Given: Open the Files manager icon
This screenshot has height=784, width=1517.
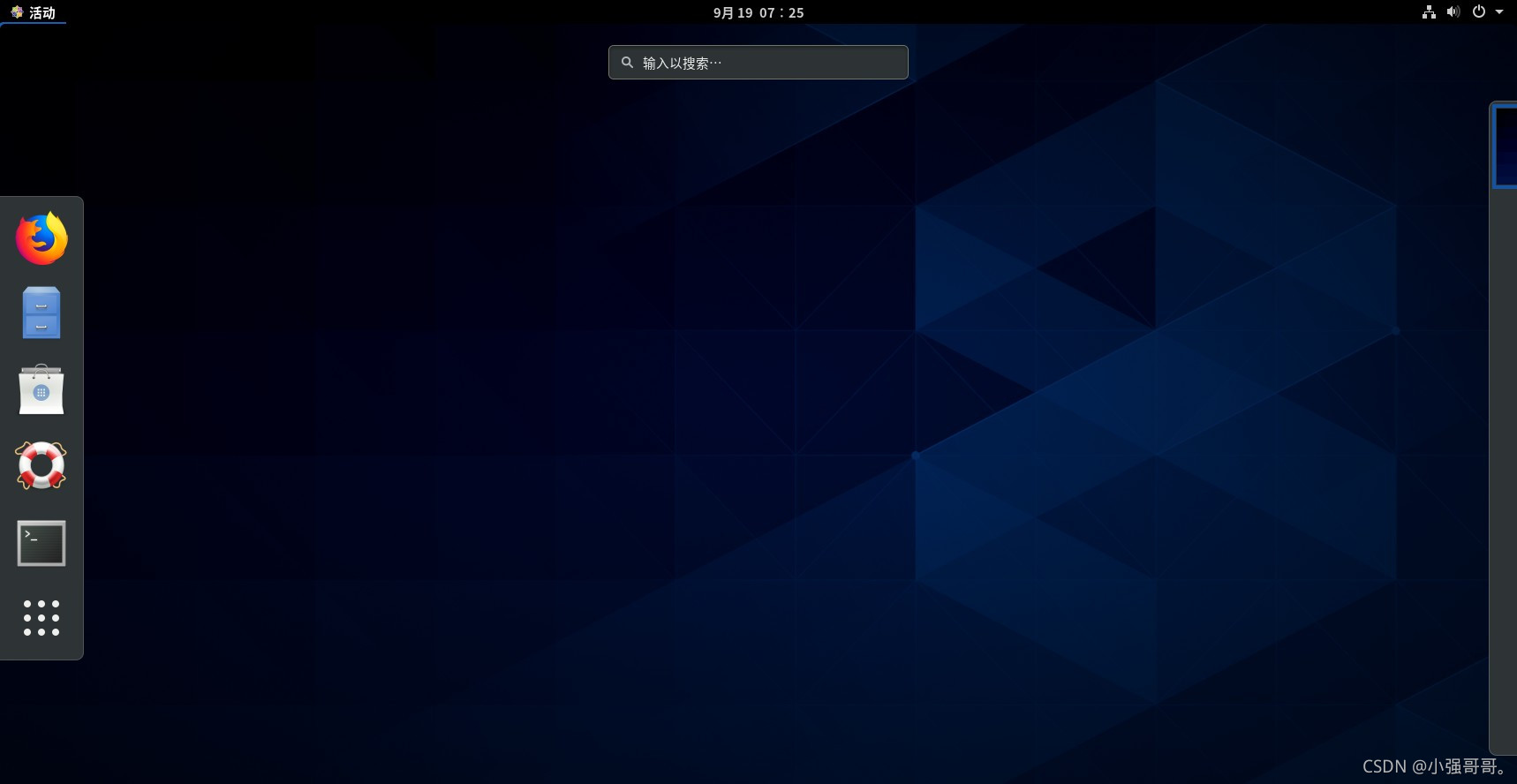Looking at the screenshot, I should click(x=42, y=313).
